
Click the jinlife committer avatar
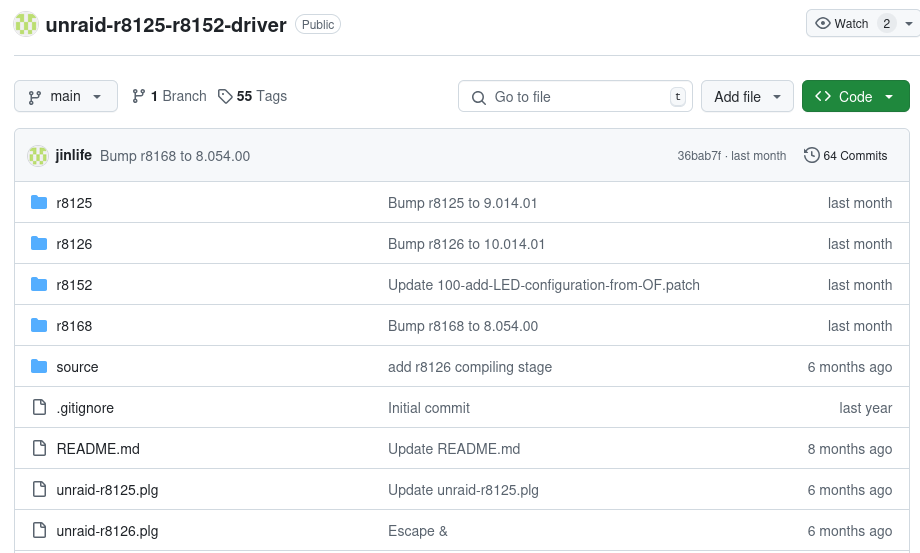38,155
